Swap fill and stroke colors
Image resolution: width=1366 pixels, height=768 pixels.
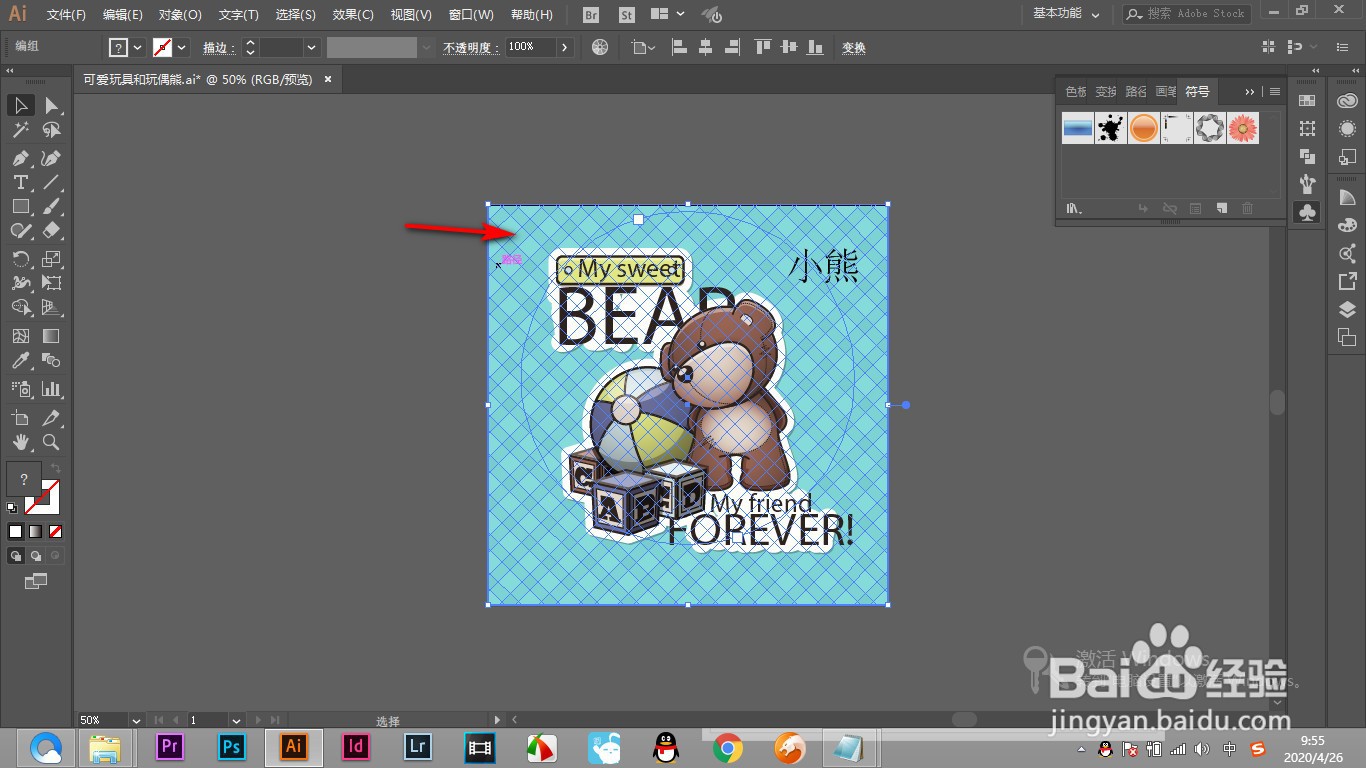click(x=56, y=467)
